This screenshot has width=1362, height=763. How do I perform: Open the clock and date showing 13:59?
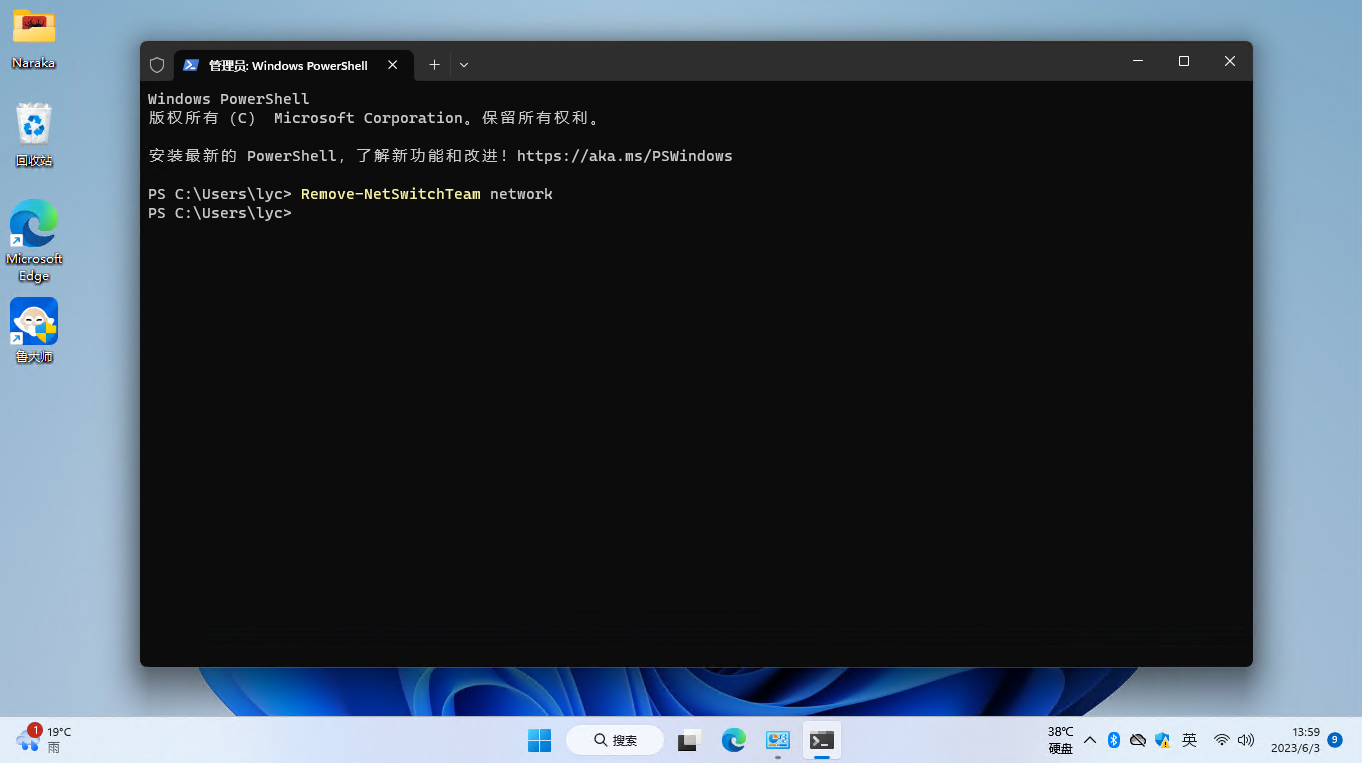coord(1296,740)
